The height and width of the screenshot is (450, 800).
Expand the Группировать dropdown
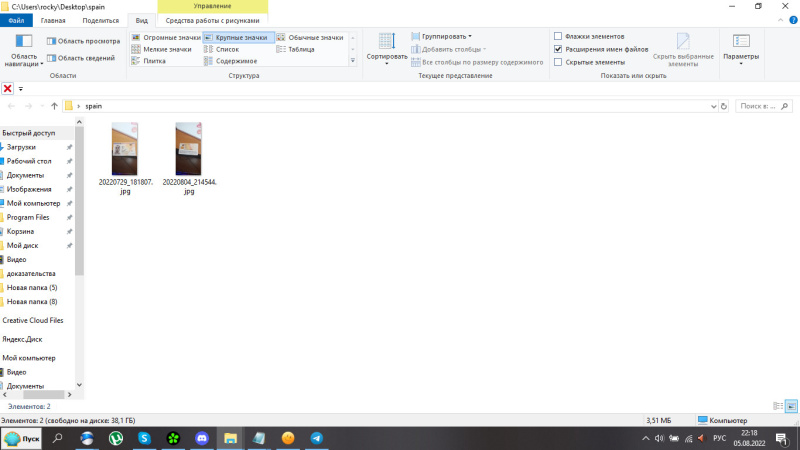coord(446,36)
